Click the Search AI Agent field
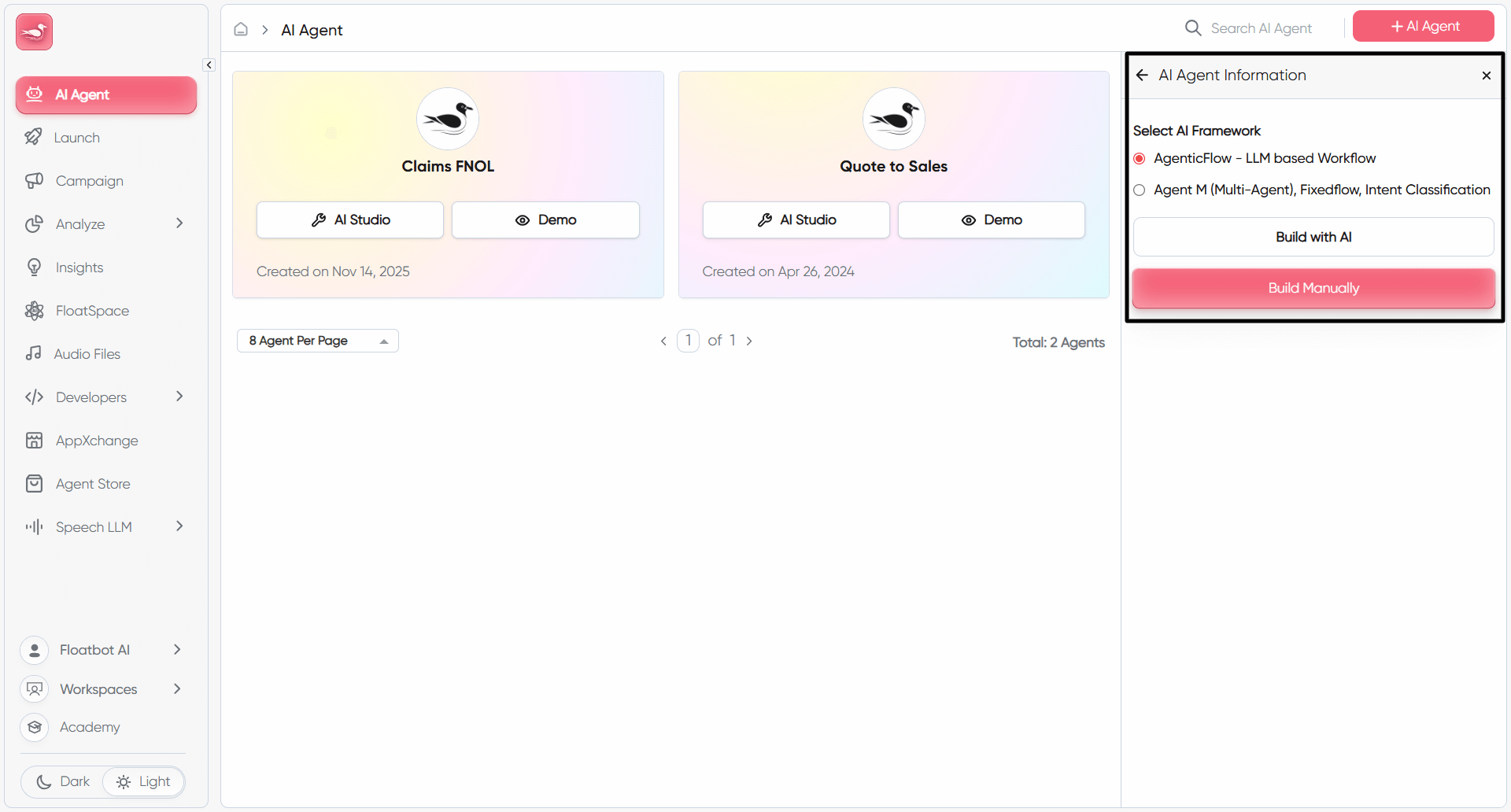This screenshot has width=1511, height=812. pyautogui.click(x=1261, y=28)
